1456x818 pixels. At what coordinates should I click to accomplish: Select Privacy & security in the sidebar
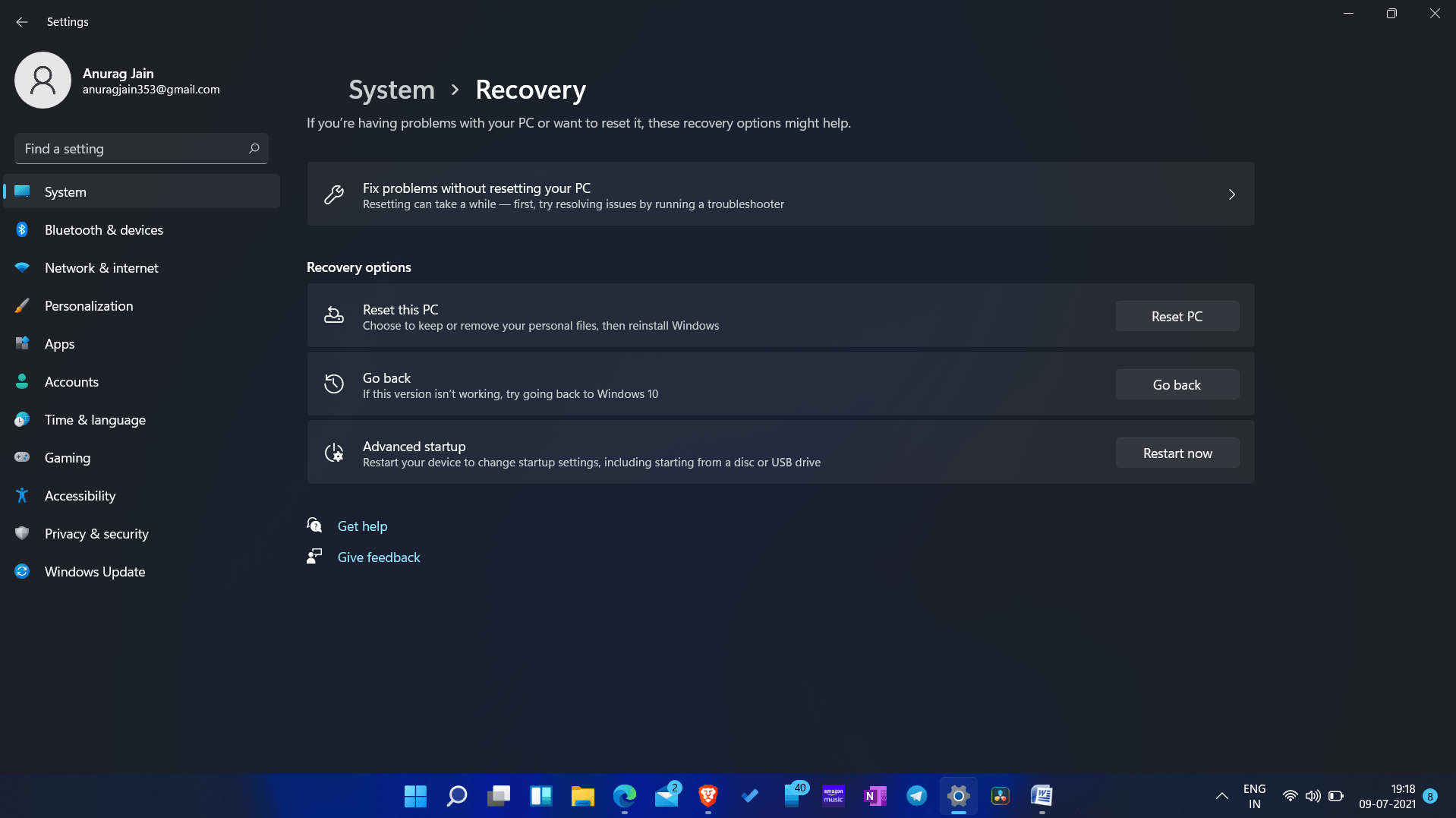click(x=96, y=533)
